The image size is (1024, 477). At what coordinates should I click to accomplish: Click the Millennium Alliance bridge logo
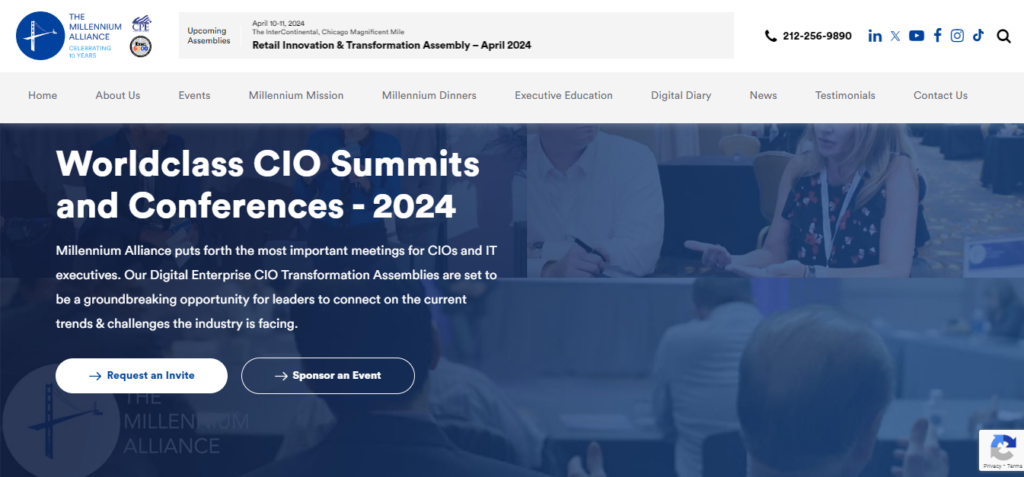tap(40, 35)
